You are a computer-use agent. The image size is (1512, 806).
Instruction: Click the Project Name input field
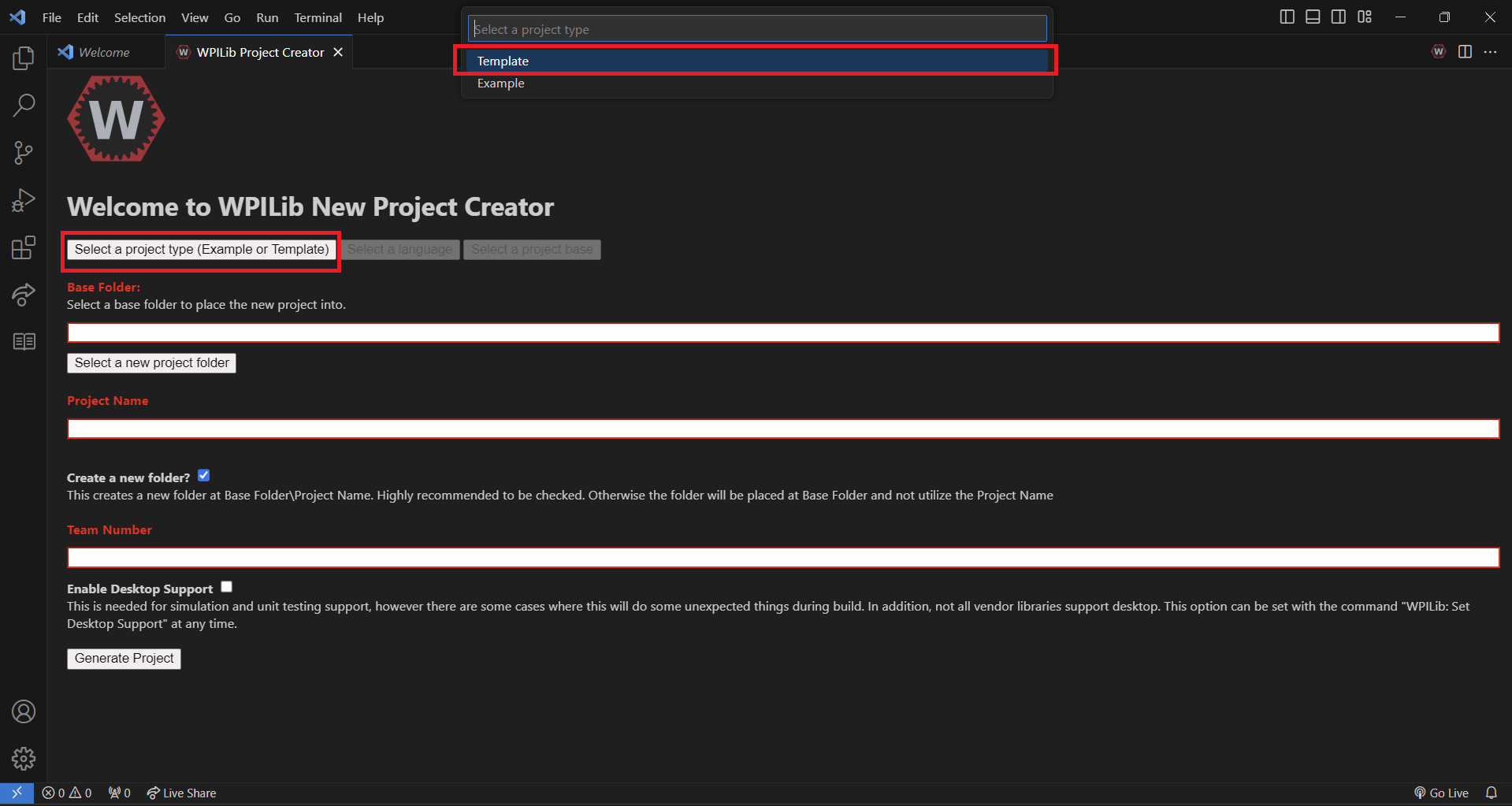(x=783, y=429)
